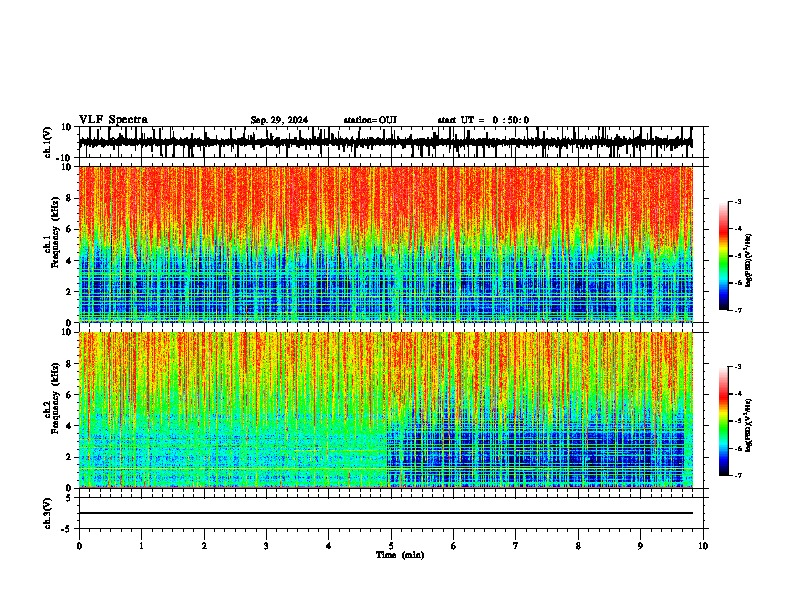The image size is (792, 612).
Task: Click the ch.2 spectrogram color bar
Action: coord(724,421)
